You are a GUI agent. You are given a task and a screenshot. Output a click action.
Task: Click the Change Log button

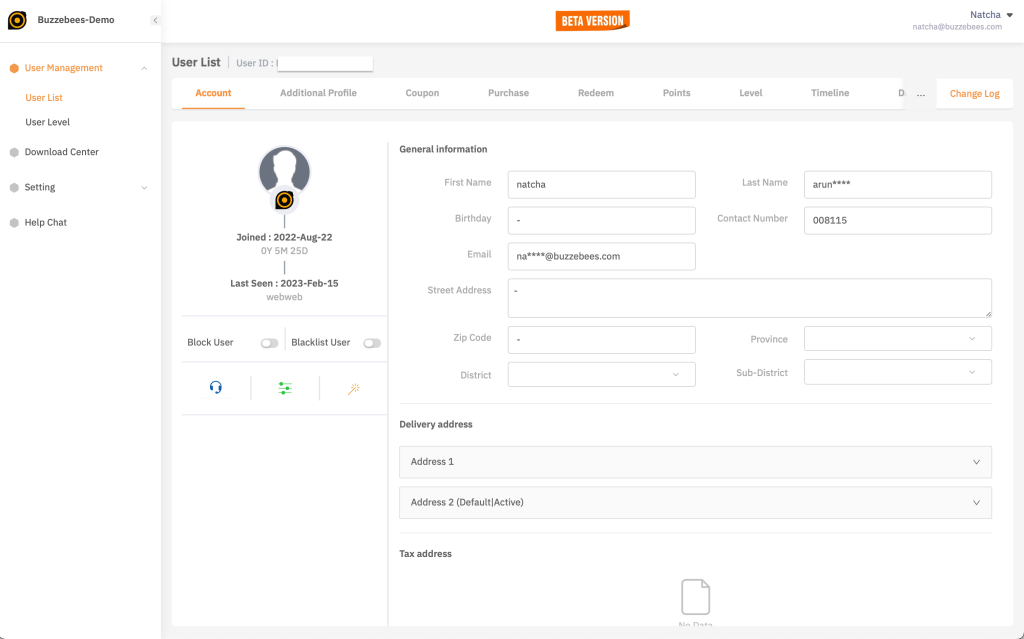[973, 92]
